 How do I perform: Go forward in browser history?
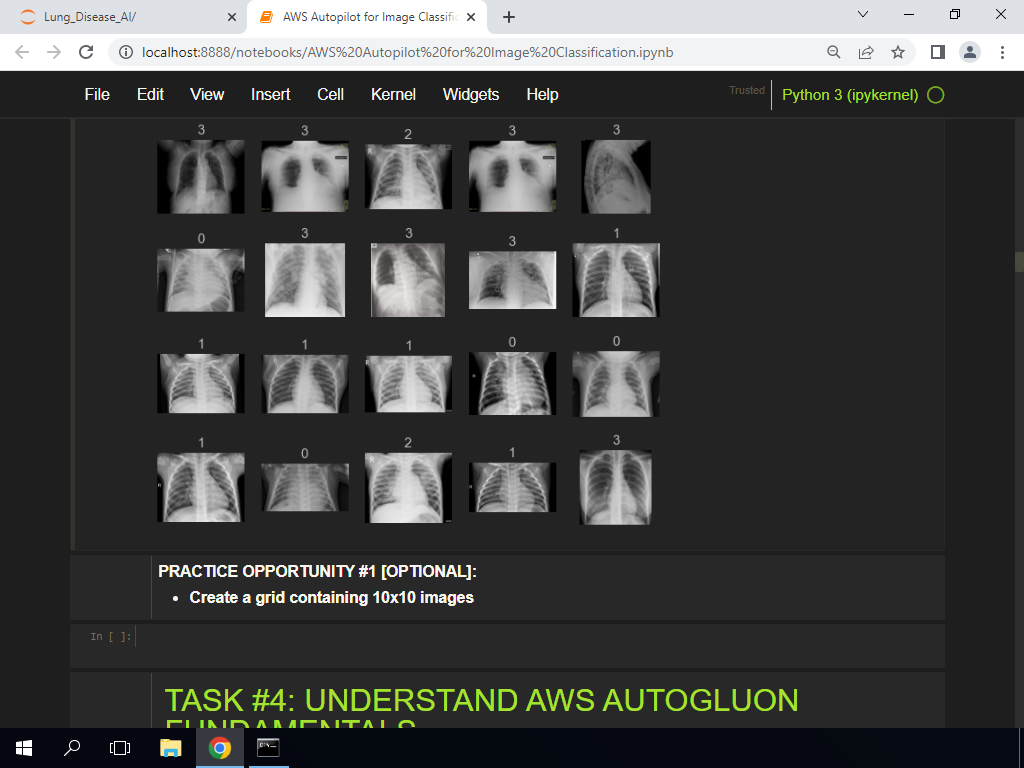[x=54, y=52]
